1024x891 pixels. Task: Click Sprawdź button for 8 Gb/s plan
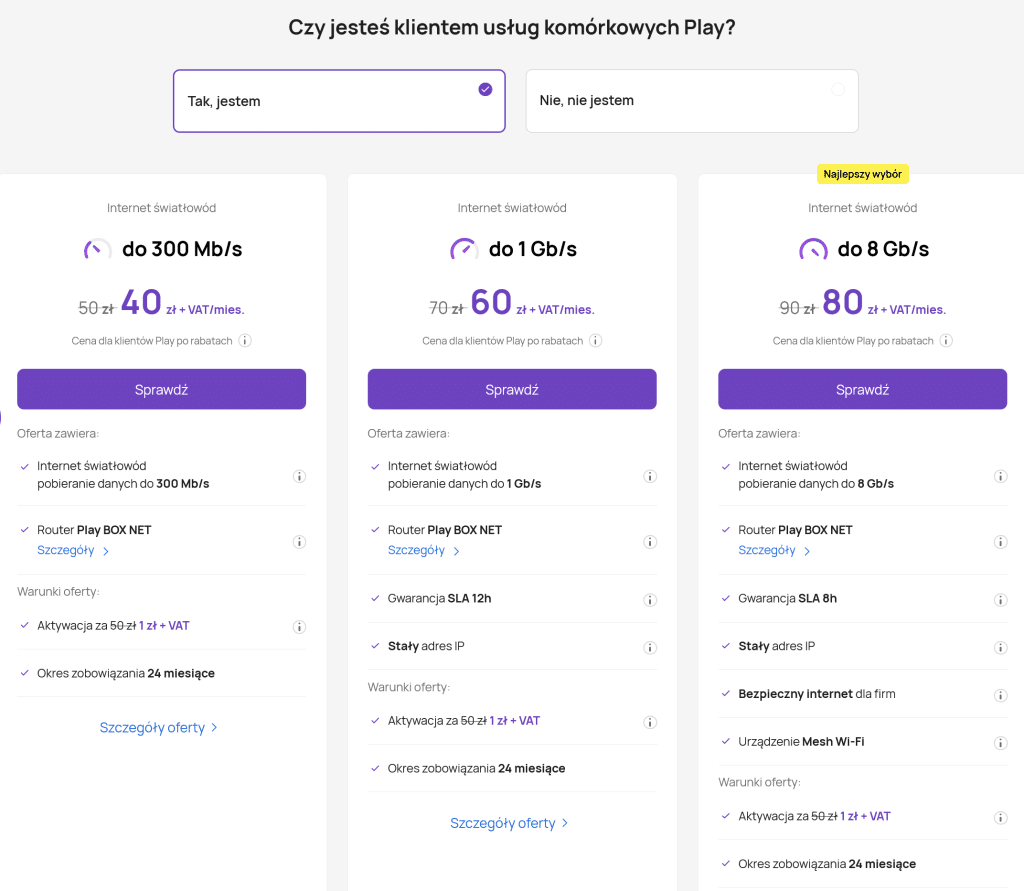tap(863, 389)
